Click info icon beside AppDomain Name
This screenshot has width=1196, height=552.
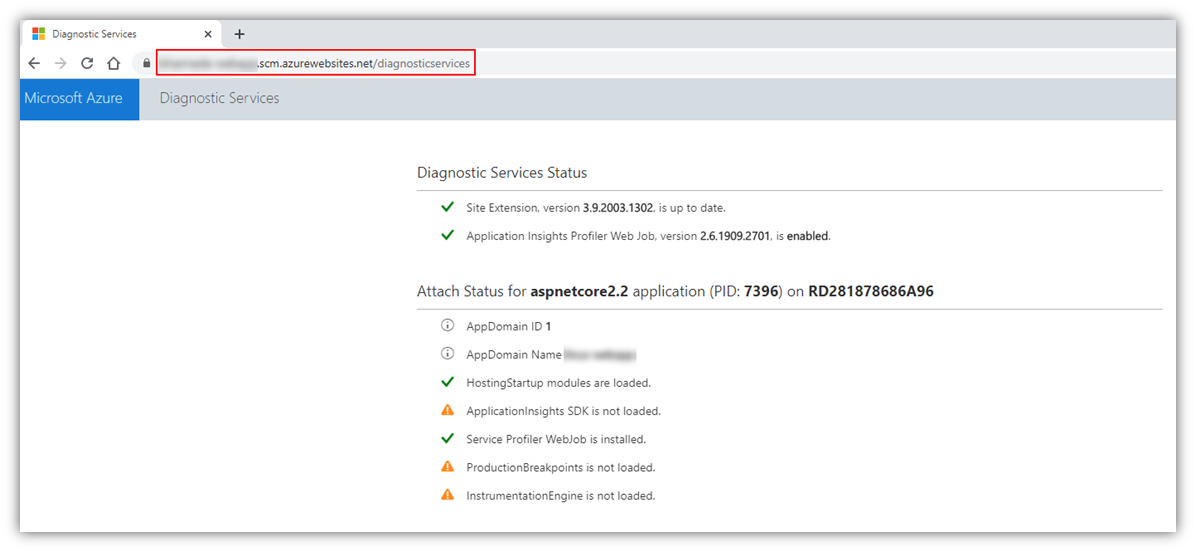448,355
